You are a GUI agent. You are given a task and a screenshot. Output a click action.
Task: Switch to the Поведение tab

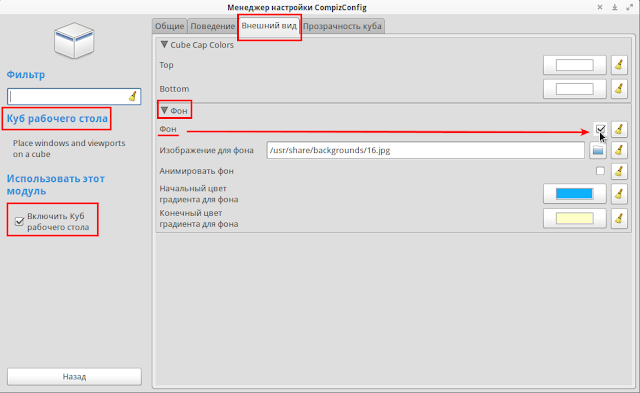point(213,26)
